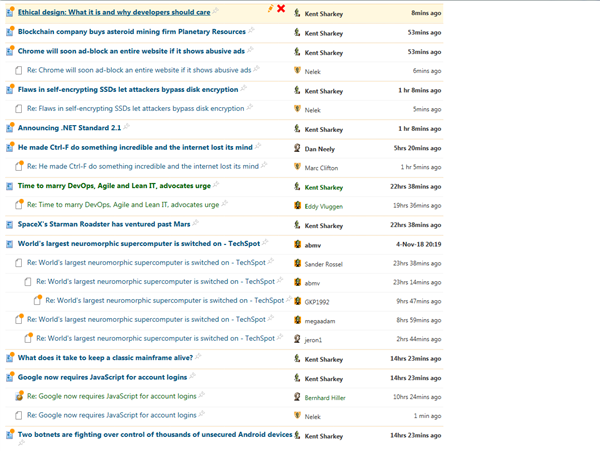The image size is (600, 451).
Task: Click Kent Sharkey on the Ethical design row
Action: coord(324,14)
